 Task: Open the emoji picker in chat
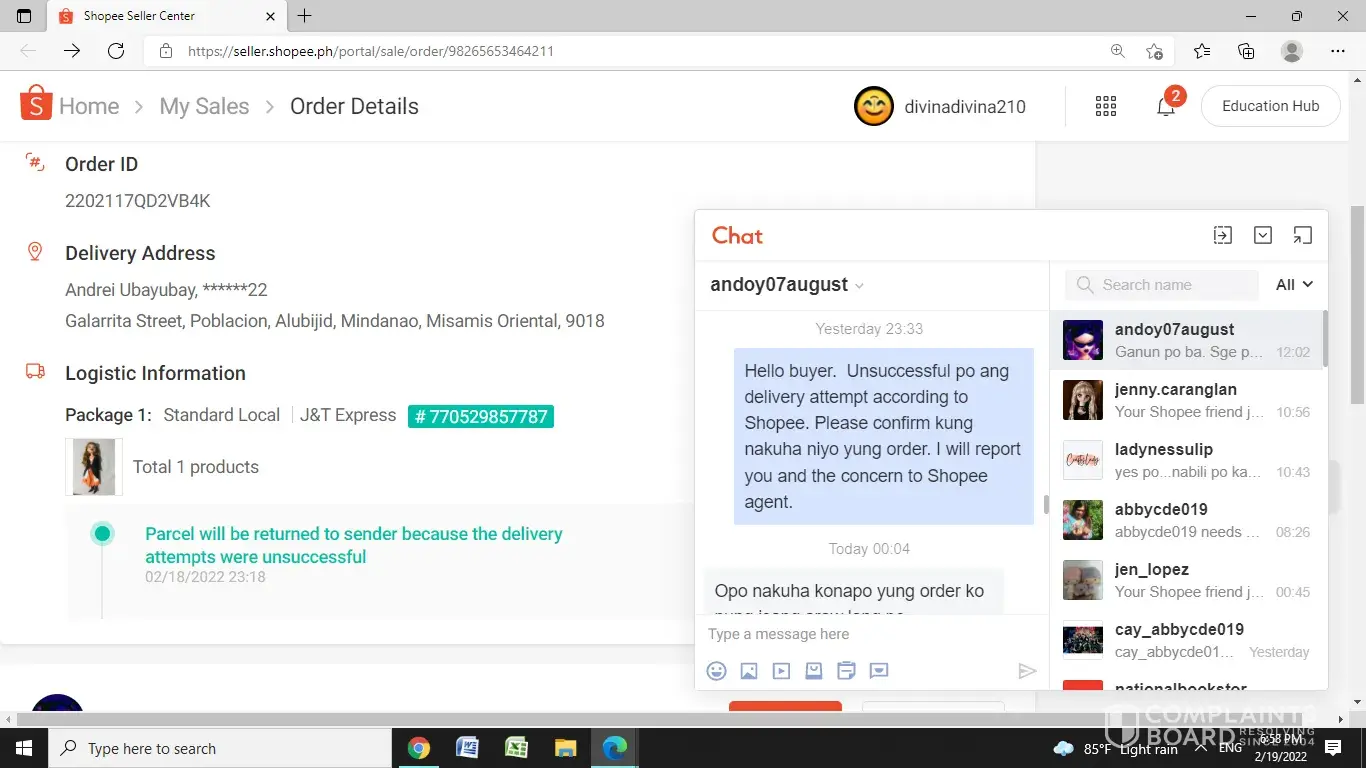click(716, 671)
